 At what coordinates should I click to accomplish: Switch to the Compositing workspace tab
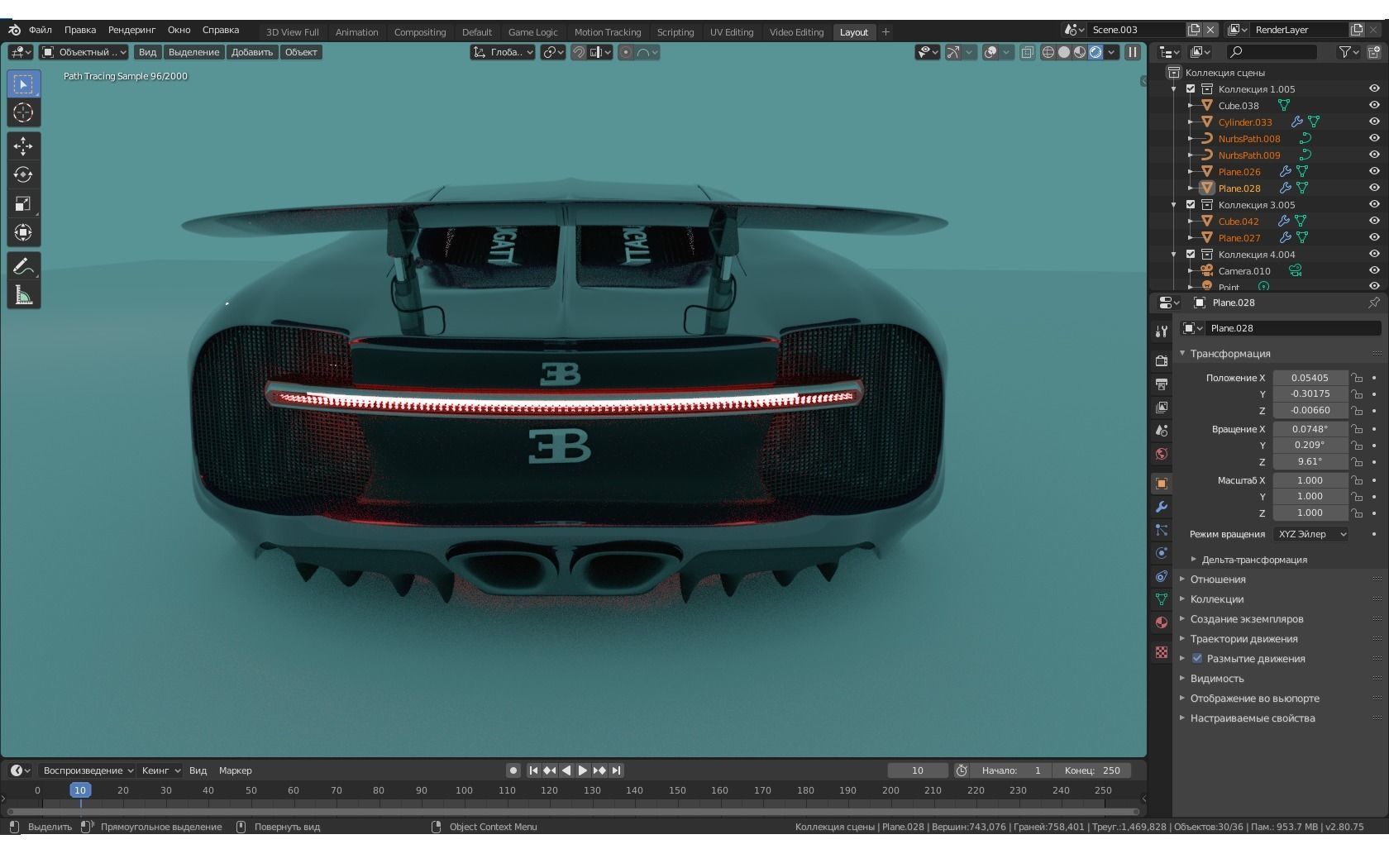coord(420,32)
